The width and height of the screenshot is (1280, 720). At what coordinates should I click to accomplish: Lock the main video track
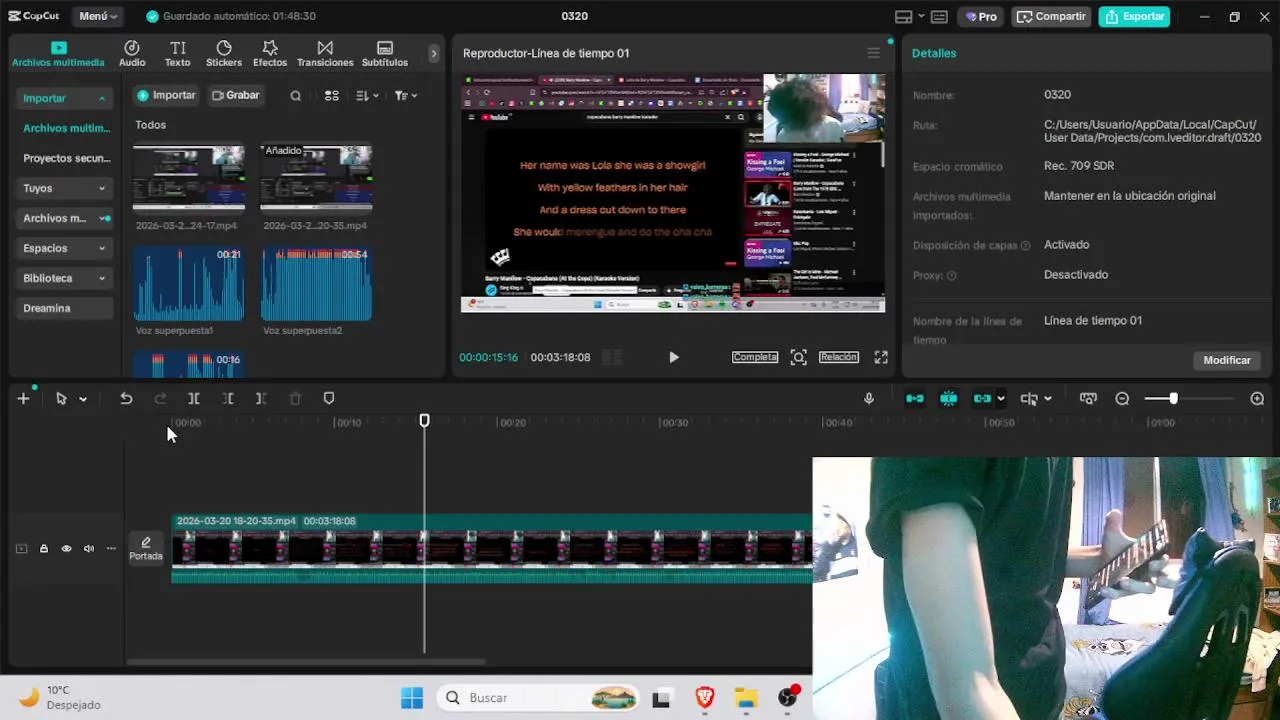point(43,548)
